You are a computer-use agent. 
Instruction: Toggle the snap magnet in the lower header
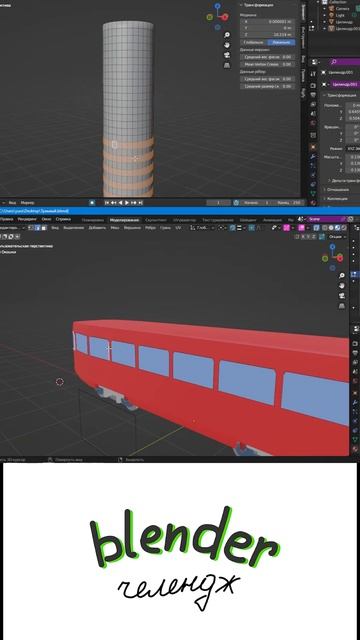[x=233, y=228]
